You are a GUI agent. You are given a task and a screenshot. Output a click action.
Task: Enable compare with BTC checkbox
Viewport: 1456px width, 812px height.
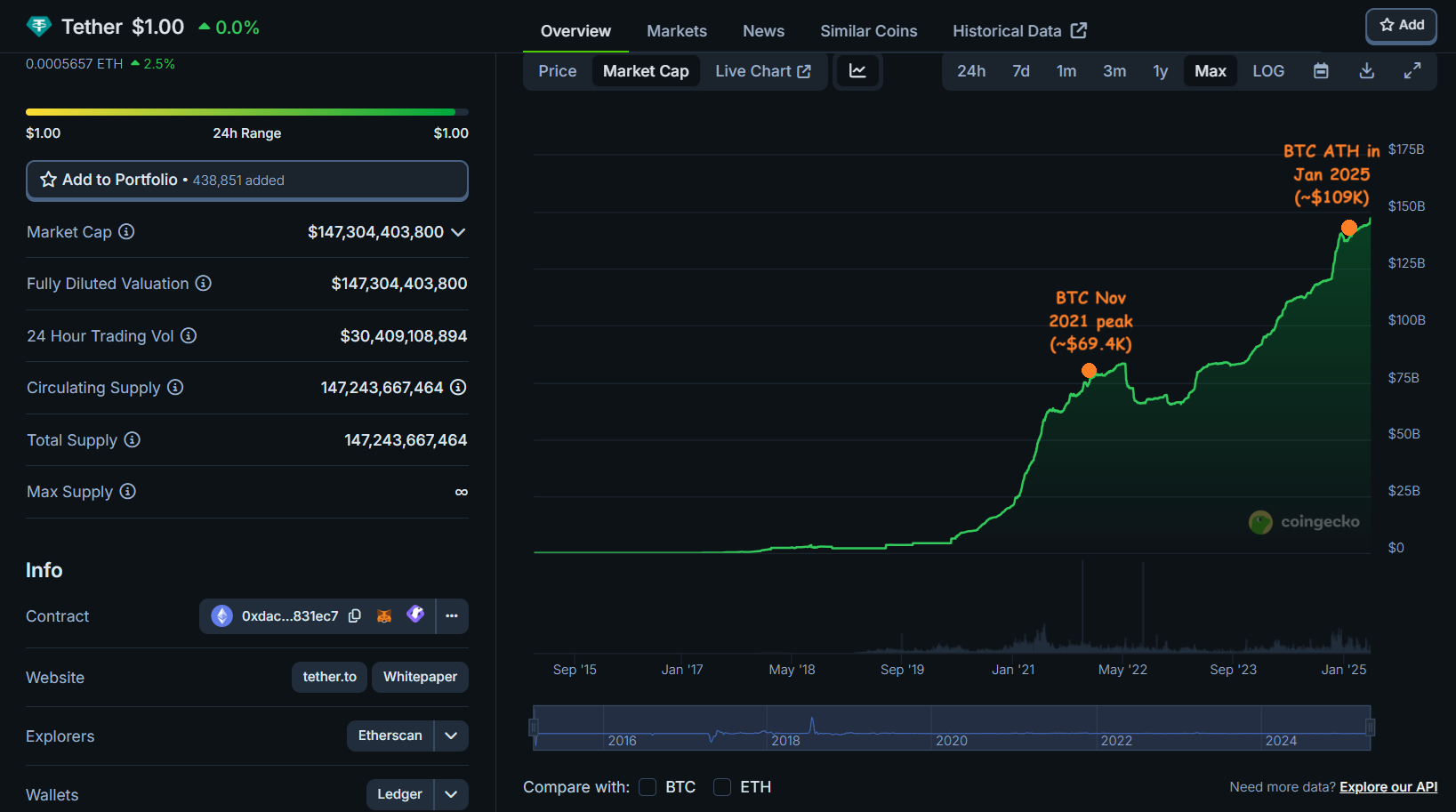648,787
